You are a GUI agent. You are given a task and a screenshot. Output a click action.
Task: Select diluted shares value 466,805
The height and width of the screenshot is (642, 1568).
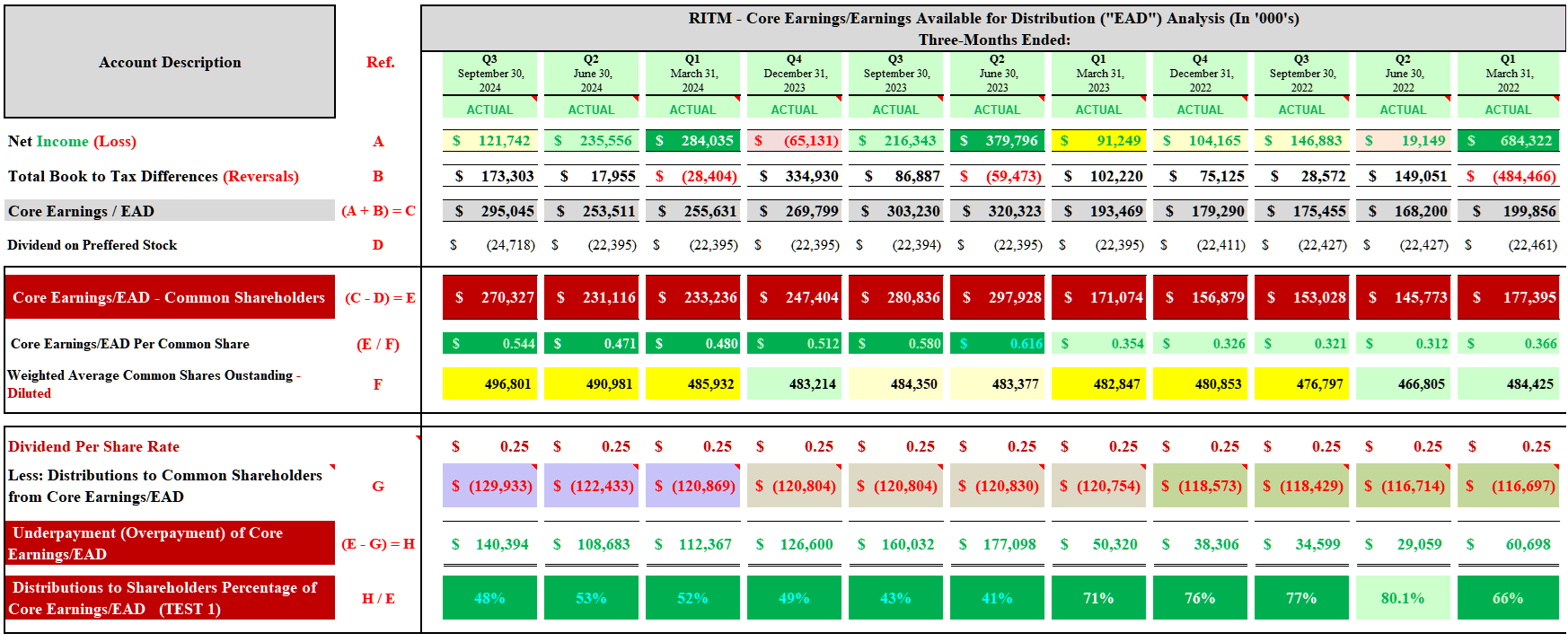click(x=1403, y=383)
